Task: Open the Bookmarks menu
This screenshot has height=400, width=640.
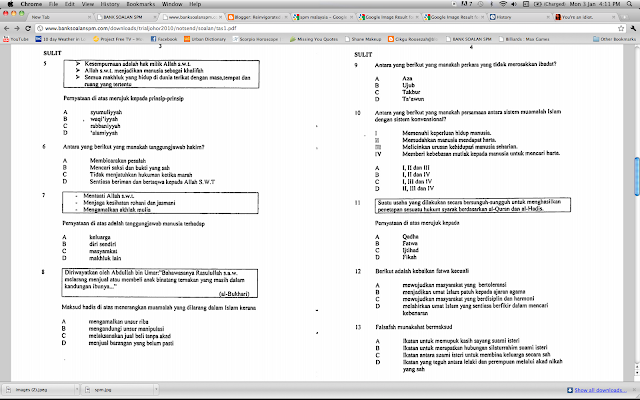Action: [141, 4]
